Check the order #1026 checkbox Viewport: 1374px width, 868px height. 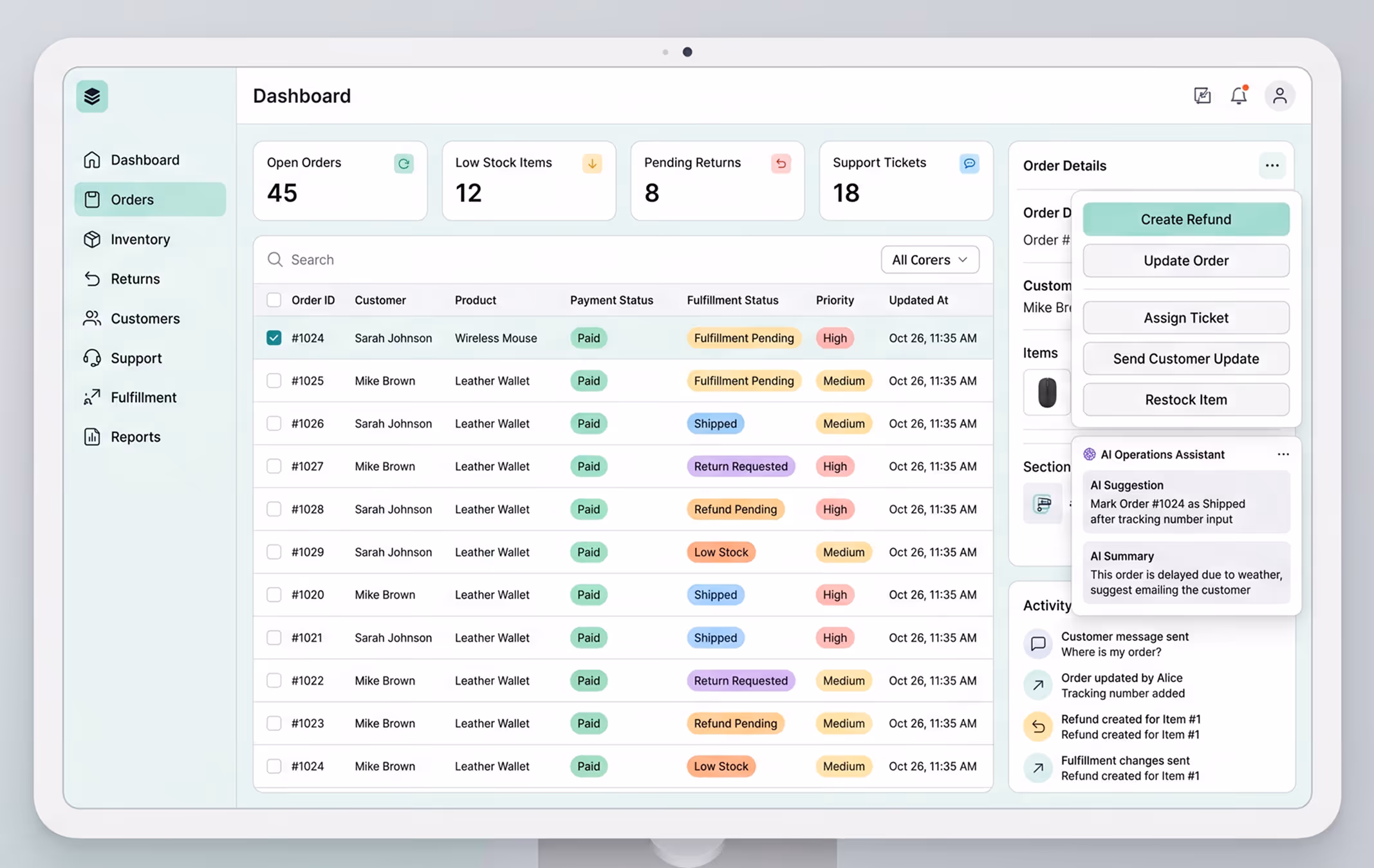274,423
